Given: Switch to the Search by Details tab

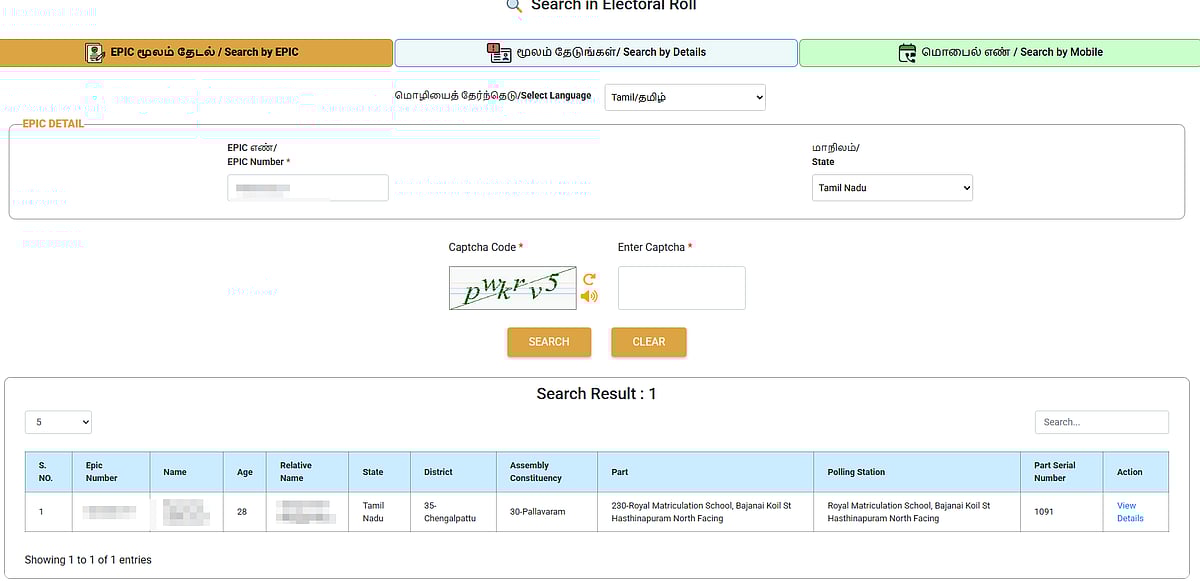Looking at the screenshot, I should pyautogui.click(x=596, y=53).
